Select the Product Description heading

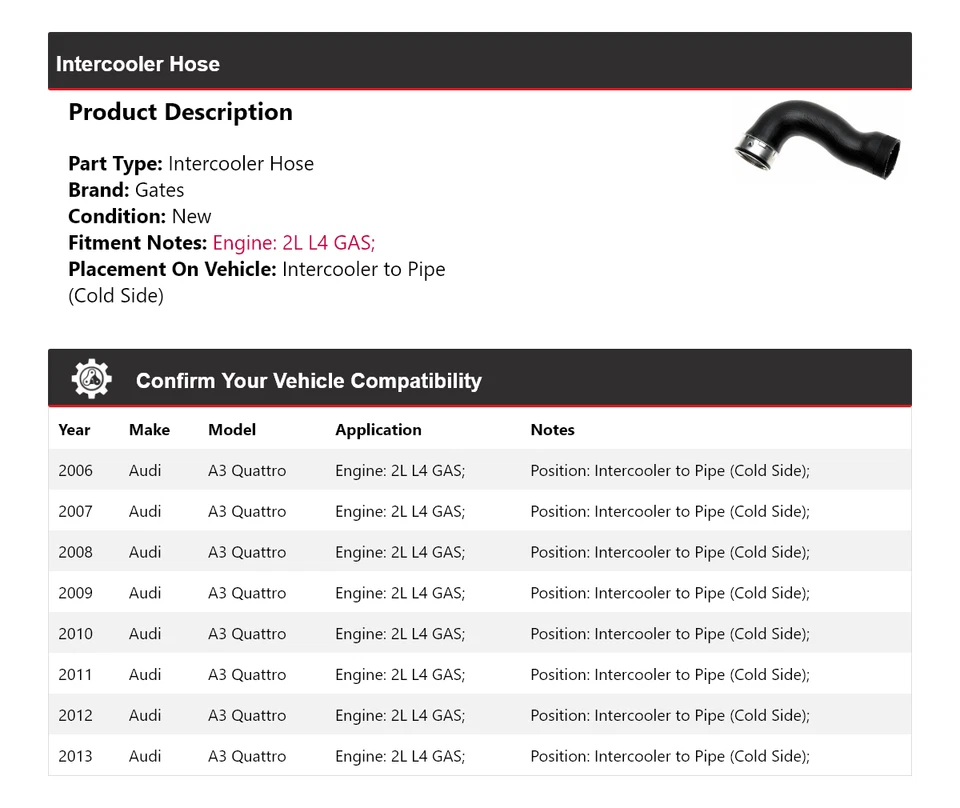[x=180, y=112]
